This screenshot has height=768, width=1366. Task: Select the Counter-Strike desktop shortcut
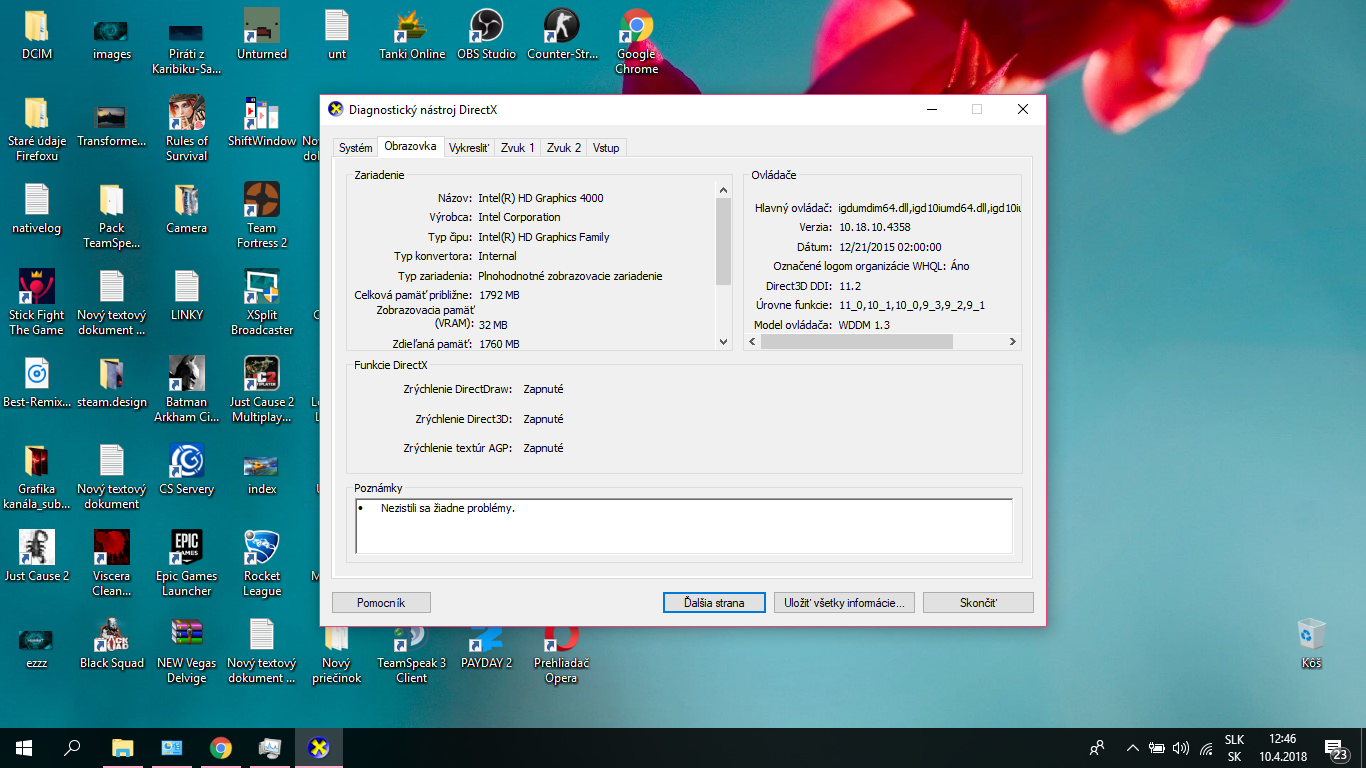(x=562, y=36)
